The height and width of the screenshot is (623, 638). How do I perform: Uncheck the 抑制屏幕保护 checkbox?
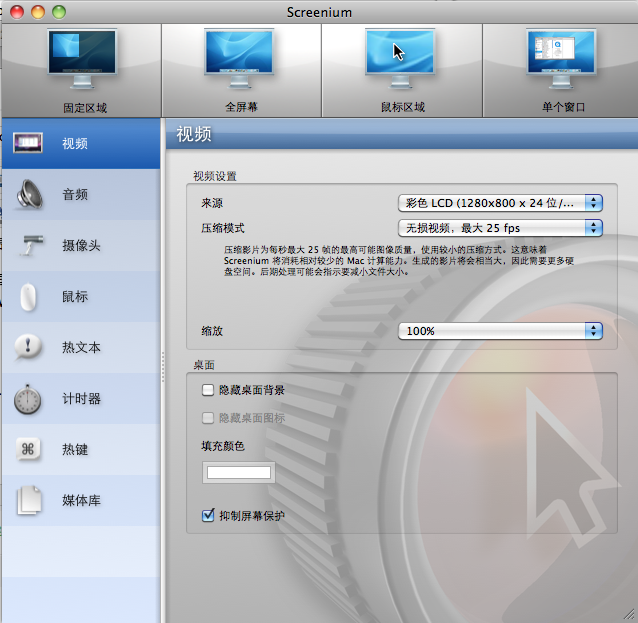(x=208, y=516)
